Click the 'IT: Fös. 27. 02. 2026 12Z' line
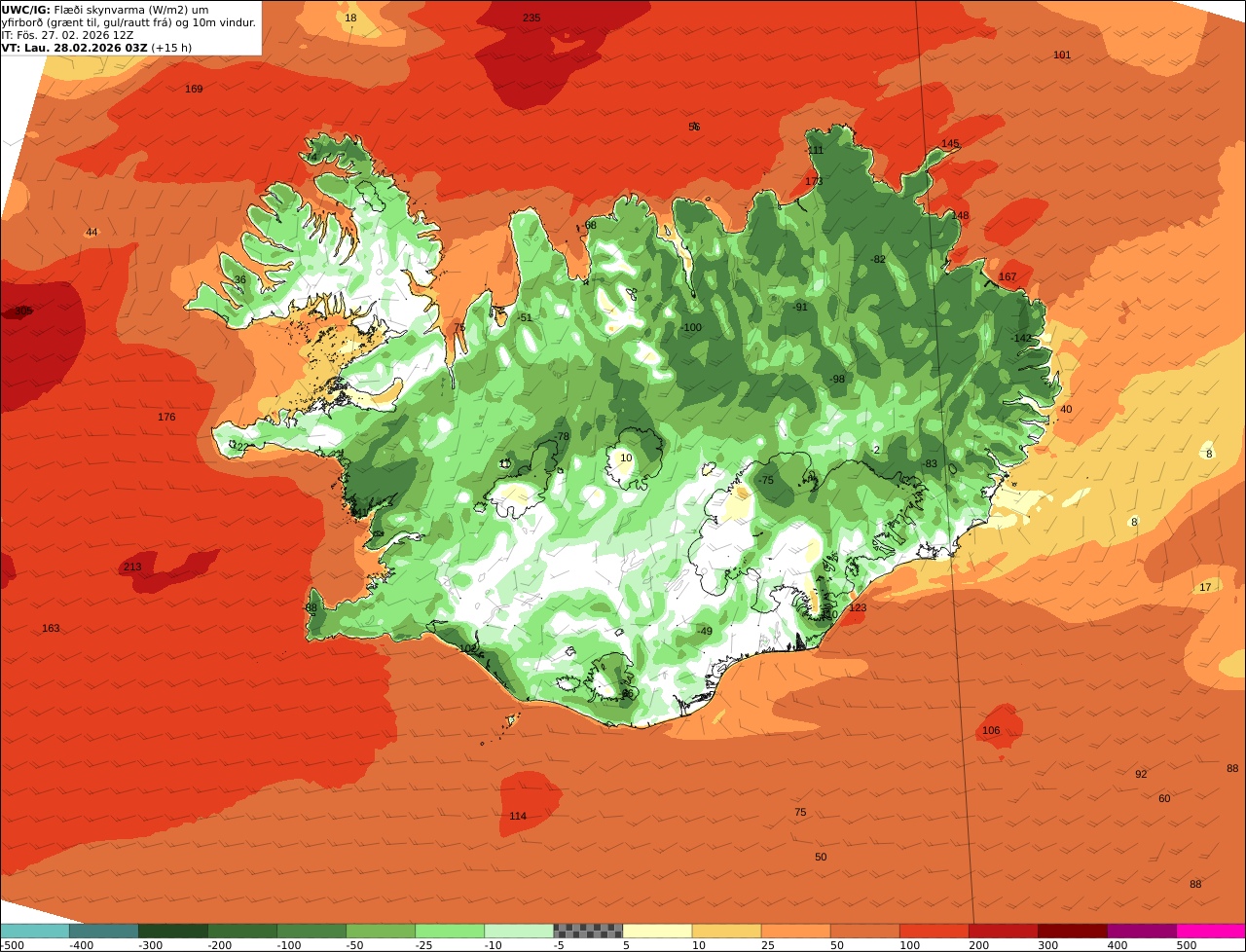The height and width of the screenshot is (952, 1246). coord(68,35)
